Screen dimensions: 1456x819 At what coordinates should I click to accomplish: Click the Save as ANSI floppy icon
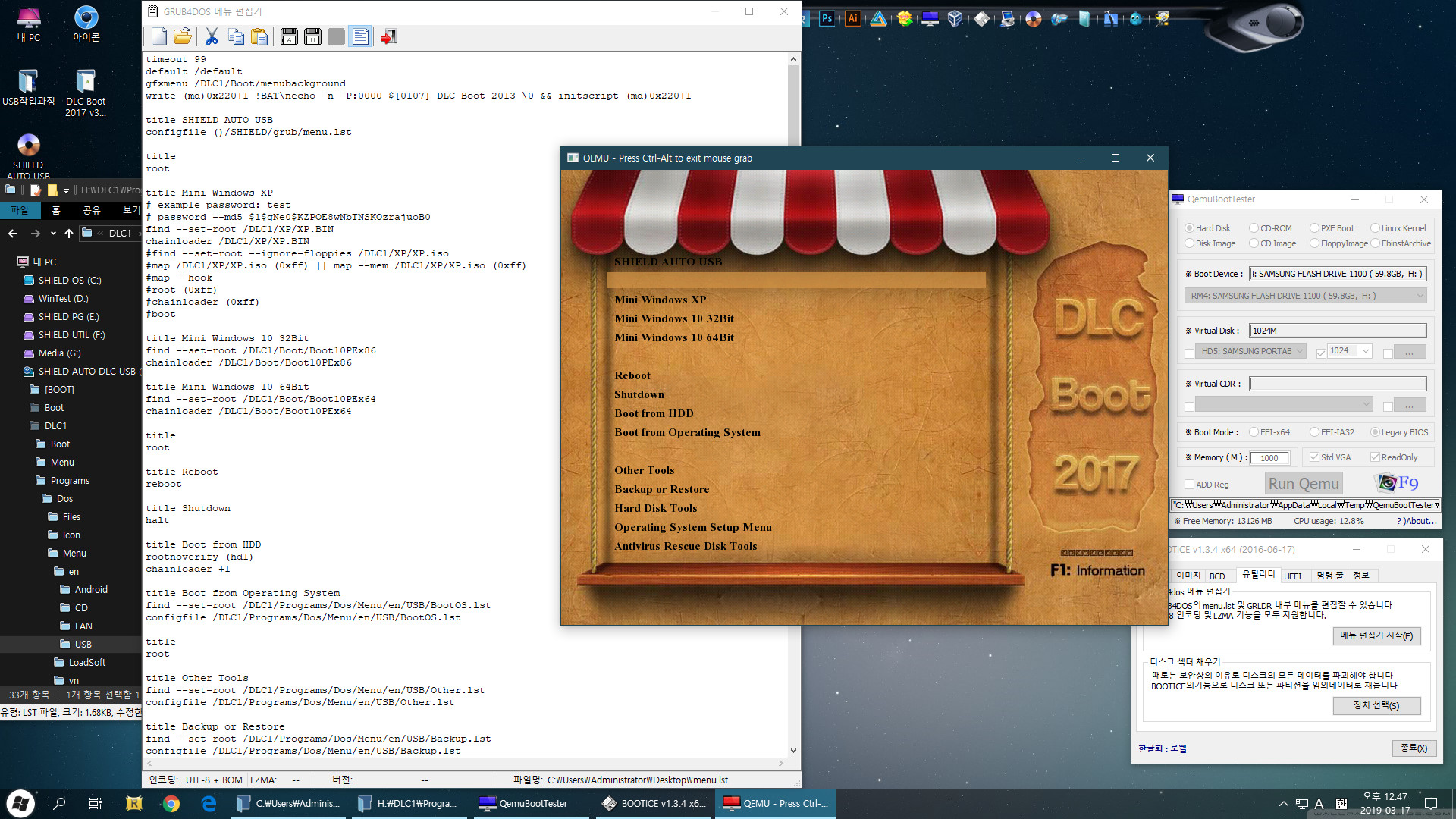pos(289,36)
